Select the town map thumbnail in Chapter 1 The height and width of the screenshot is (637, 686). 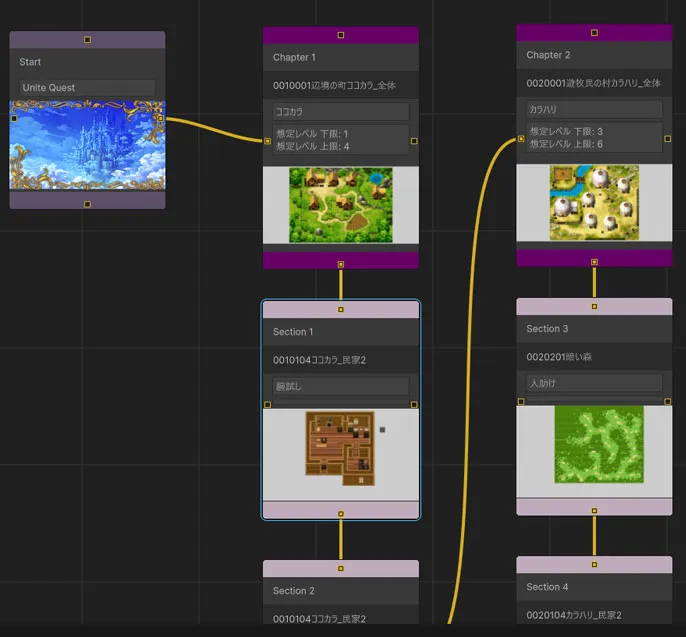(341, 205)
